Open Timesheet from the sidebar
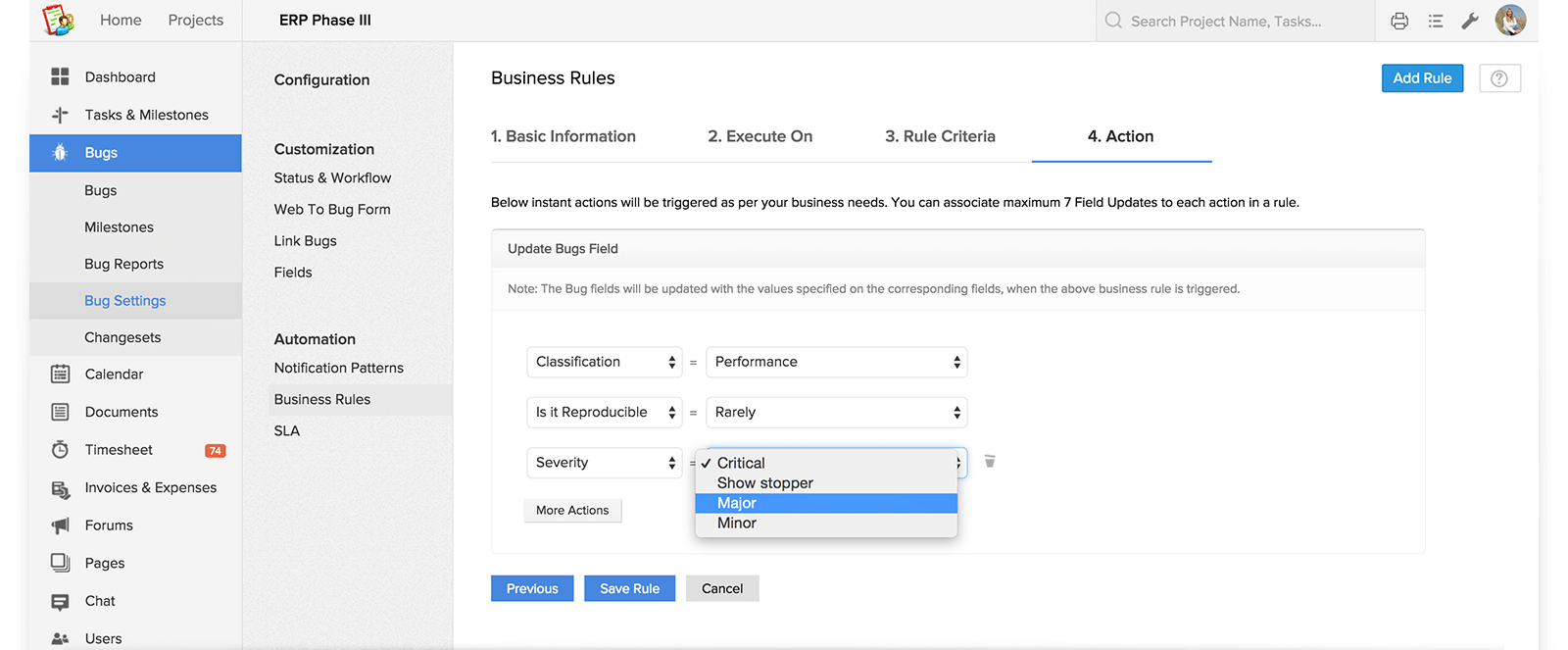Screen dimensions: 1568x650 119,450
